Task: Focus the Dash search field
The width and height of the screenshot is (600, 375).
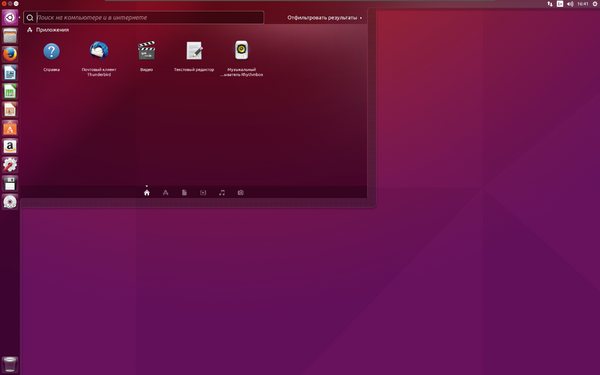Action: pyautogui.click(x=143, y=18)
